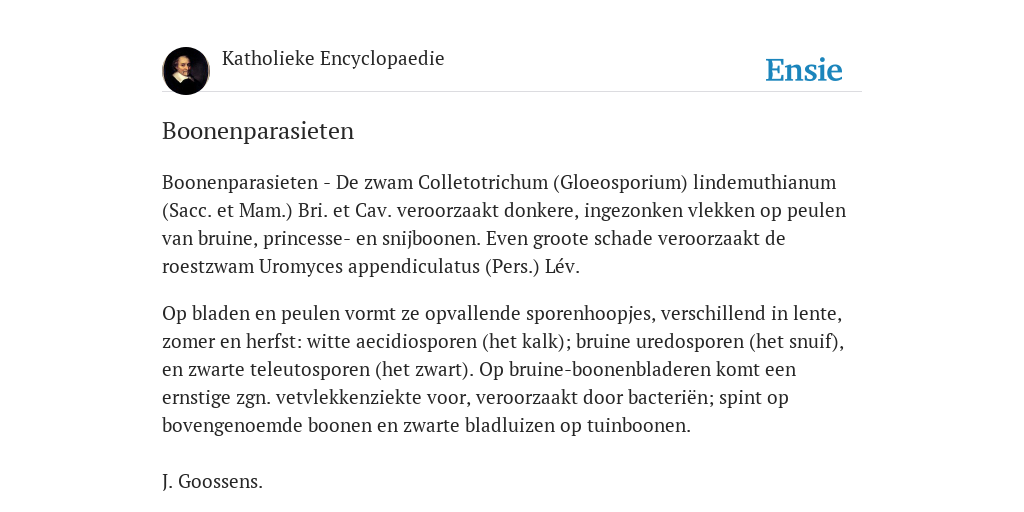This screenshot has width=1024, height=512.
Task: Click the author name J. Goossens
Action: click(x=212, y=482)
